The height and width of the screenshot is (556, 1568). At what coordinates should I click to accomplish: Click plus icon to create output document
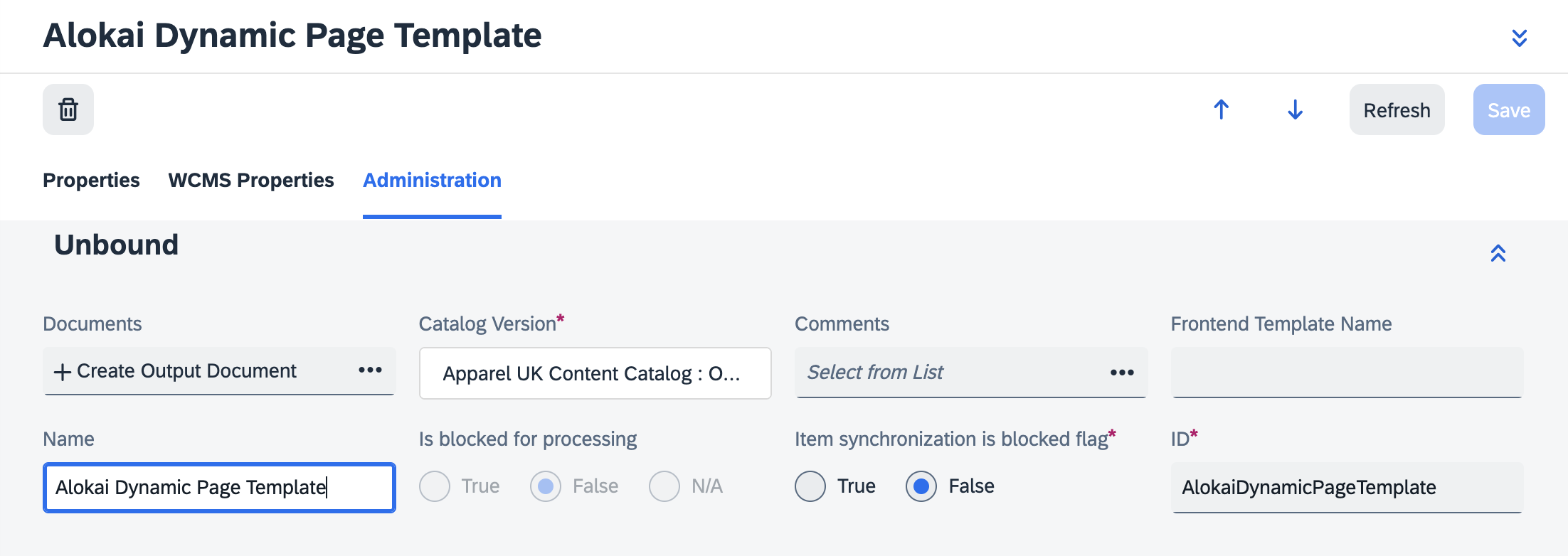click(x=63, y=372)
